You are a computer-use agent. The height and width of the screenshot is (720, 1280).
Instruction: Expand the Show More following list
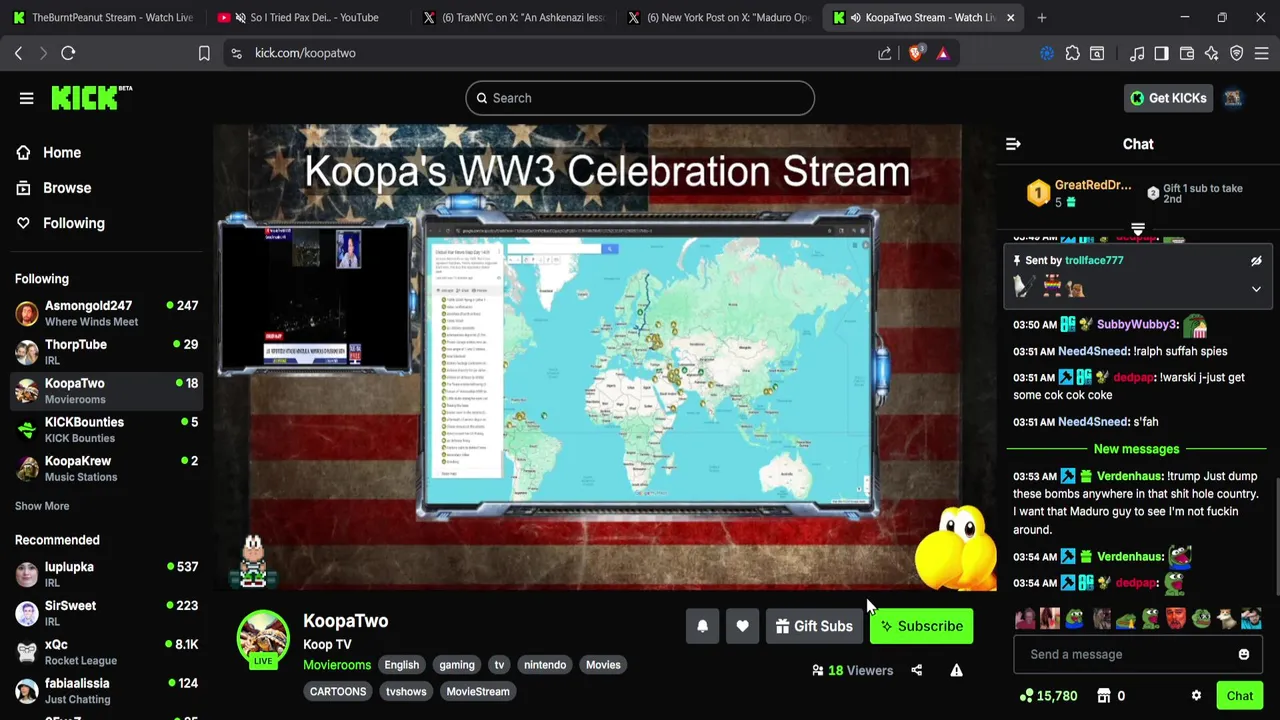pos(42,506)
